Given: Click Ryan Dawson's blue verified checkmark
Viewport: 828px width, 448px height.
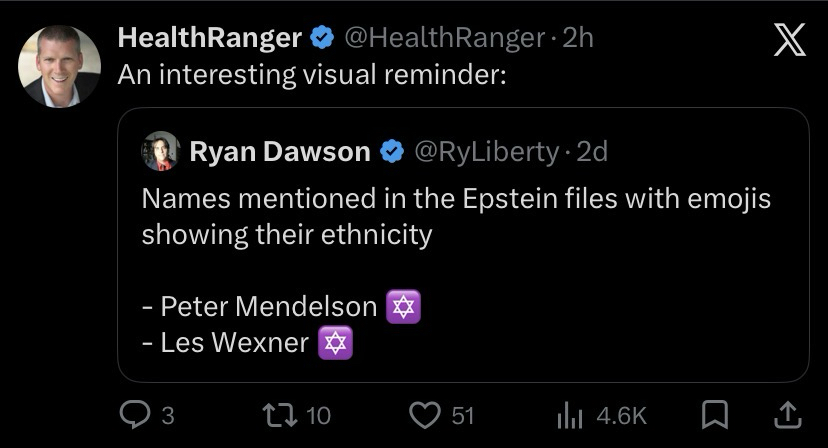Looking at the screenshot, I should coord(391,151).
